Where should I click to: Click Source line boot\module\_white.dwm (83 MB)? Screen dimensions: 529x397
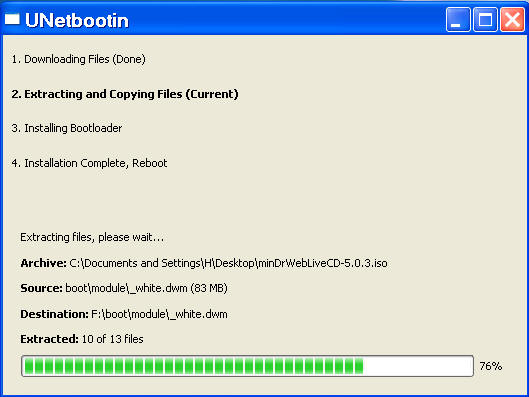click(124, 288)
